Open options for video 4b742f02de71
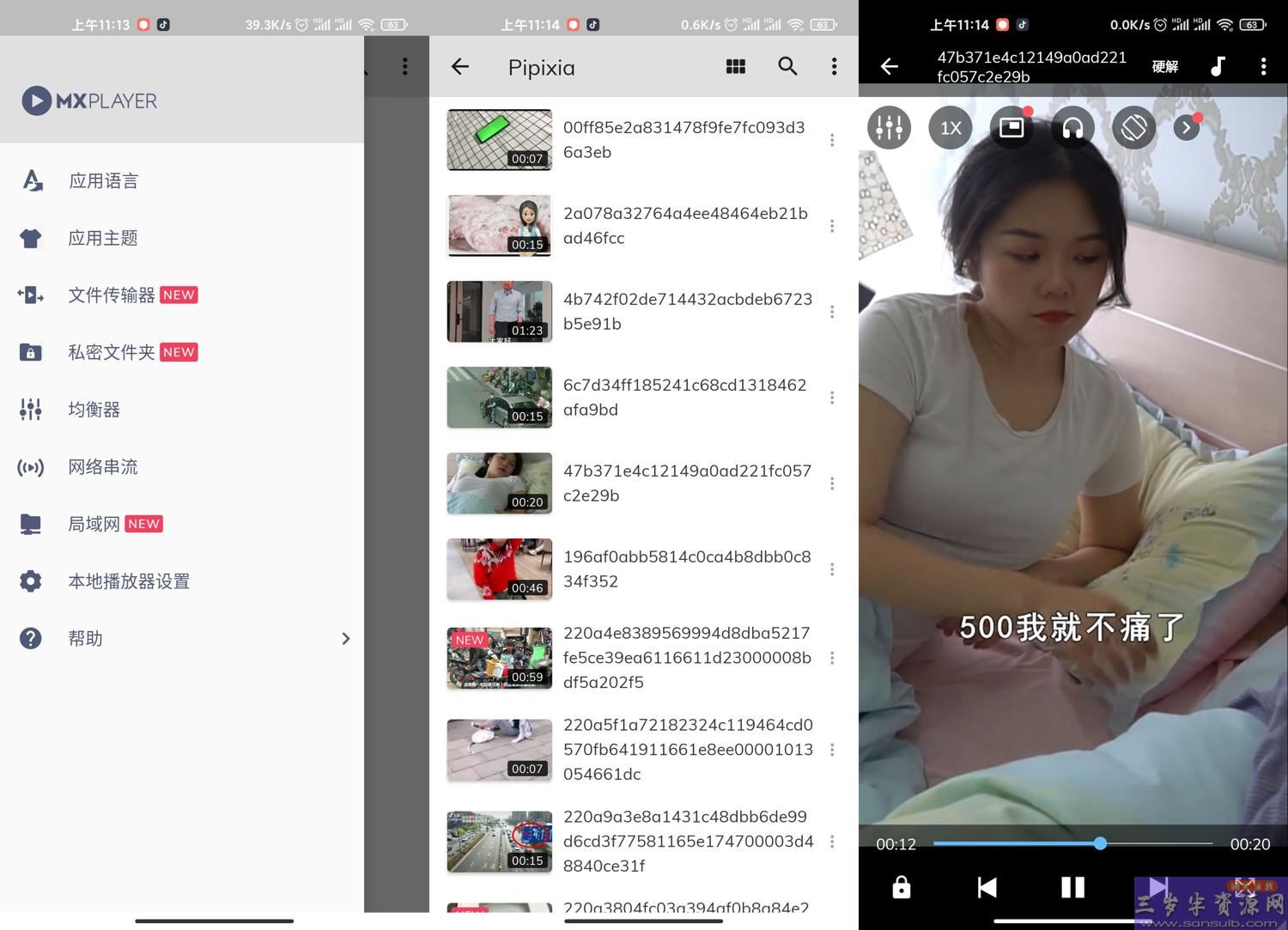Image resolution: width=1288 pixels, height=930 pixels. pos(832,312)
